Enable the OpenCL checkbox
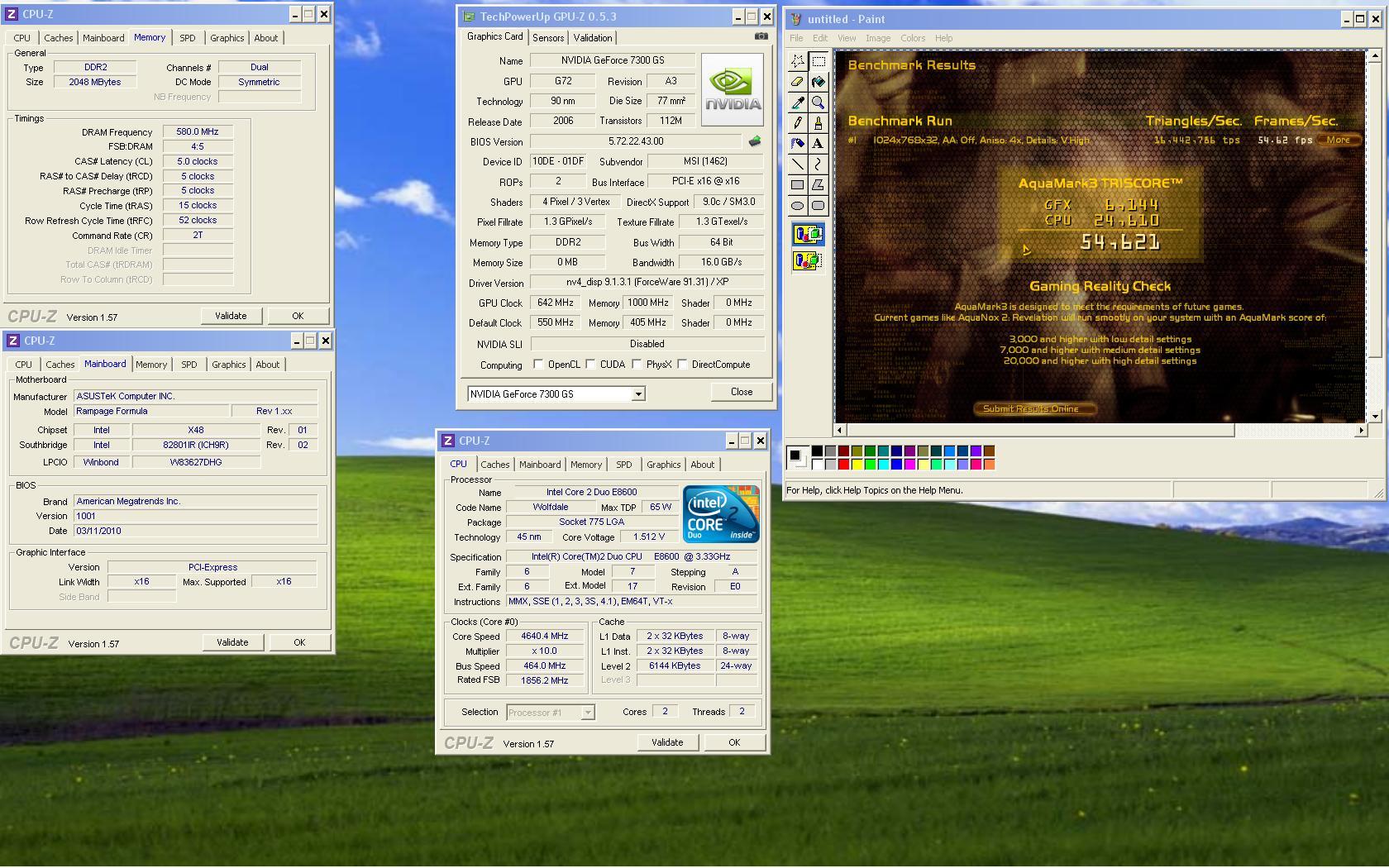1389x868 pixels. (538, 364)
